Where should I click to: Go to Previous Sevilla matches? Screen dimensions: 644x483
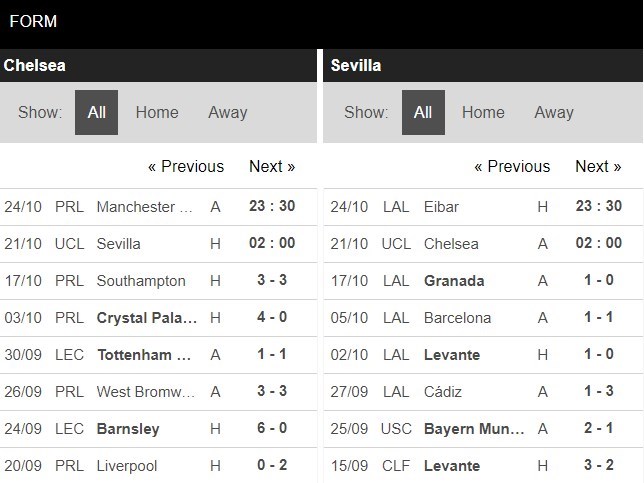512,167
